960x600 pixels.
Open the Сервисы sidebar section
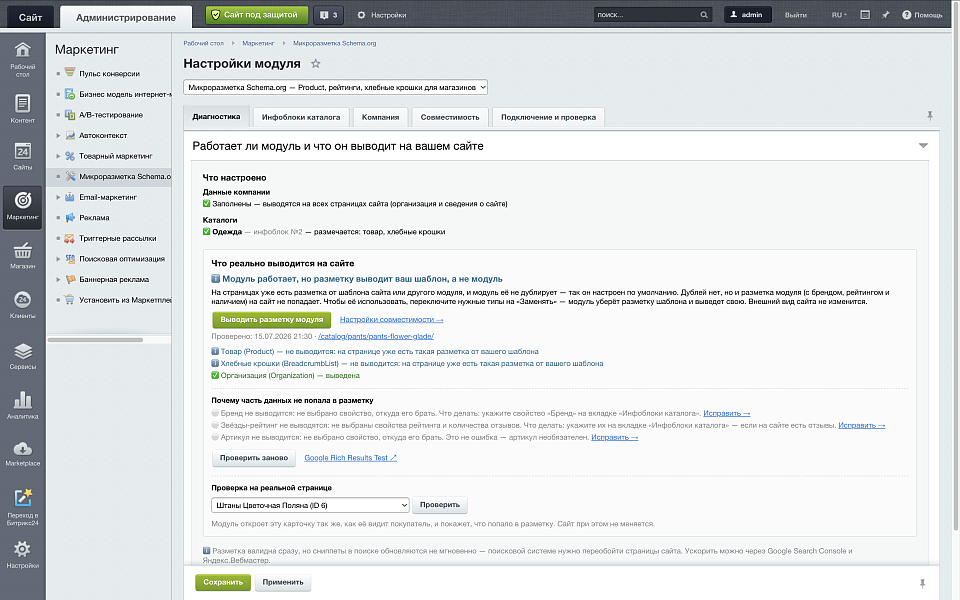[x=23, y=356]
